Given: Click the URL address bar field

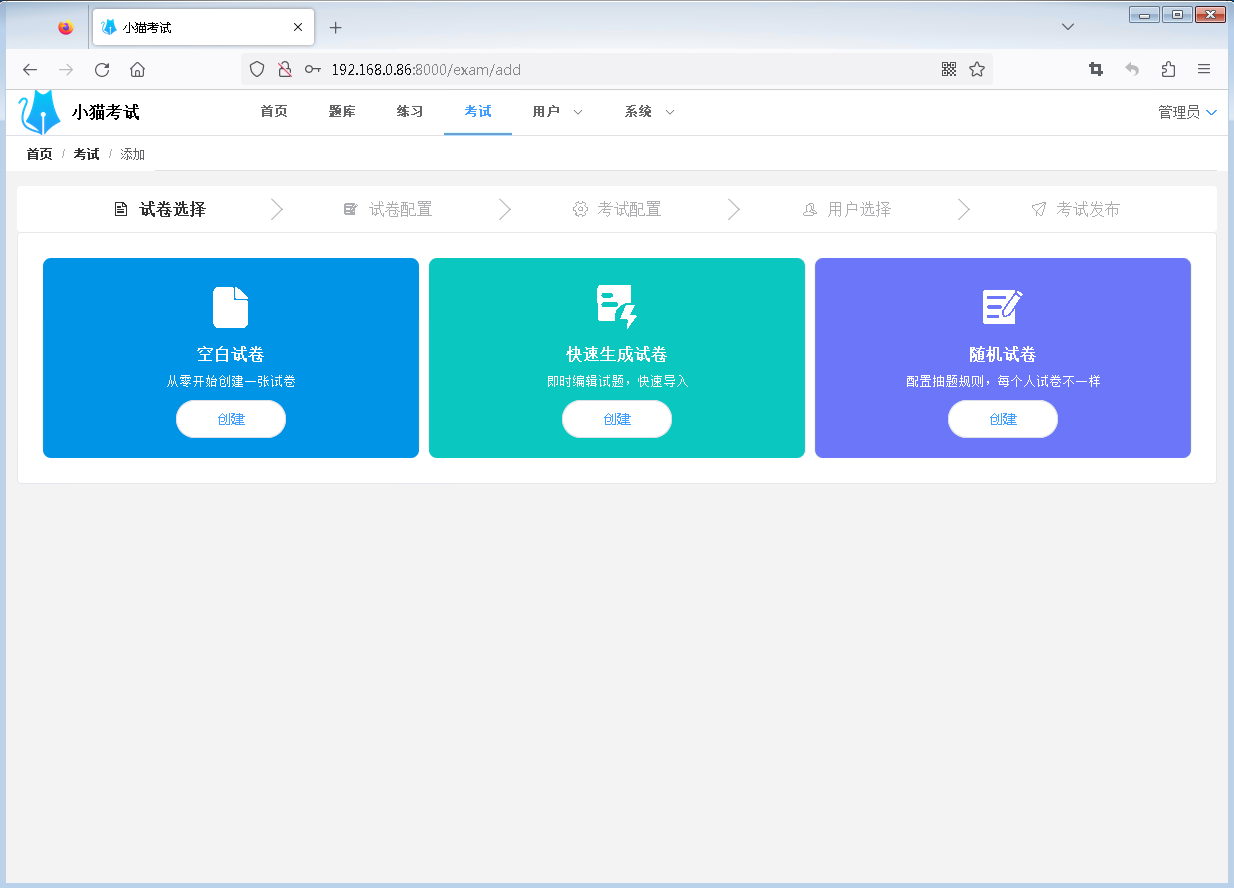Looking at the screenshot, I should pyautogui.click(x=620, y=69).
